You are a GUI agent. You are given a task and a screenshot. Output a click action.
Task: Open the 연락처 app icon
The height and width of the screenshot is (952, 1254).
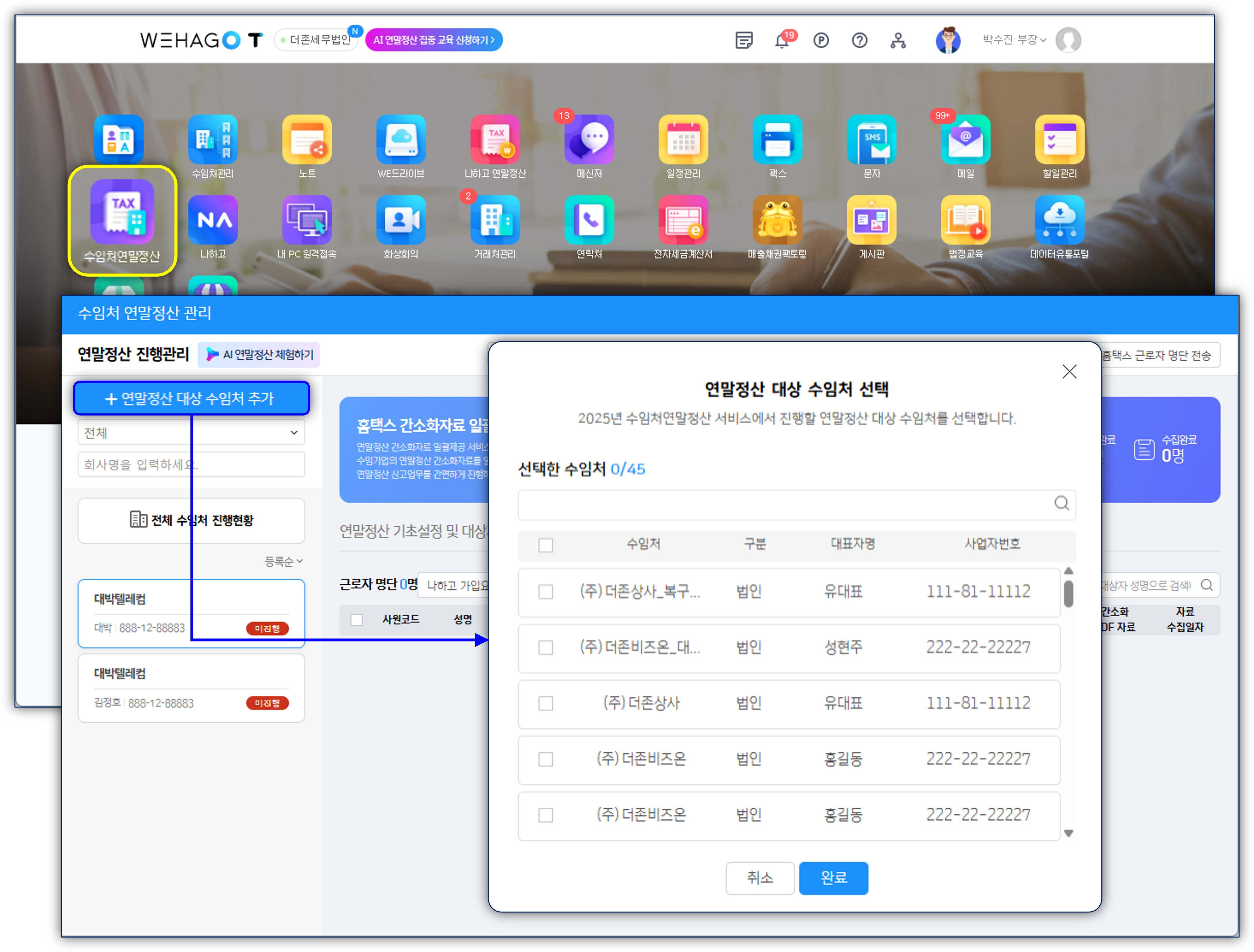(589, 220)
